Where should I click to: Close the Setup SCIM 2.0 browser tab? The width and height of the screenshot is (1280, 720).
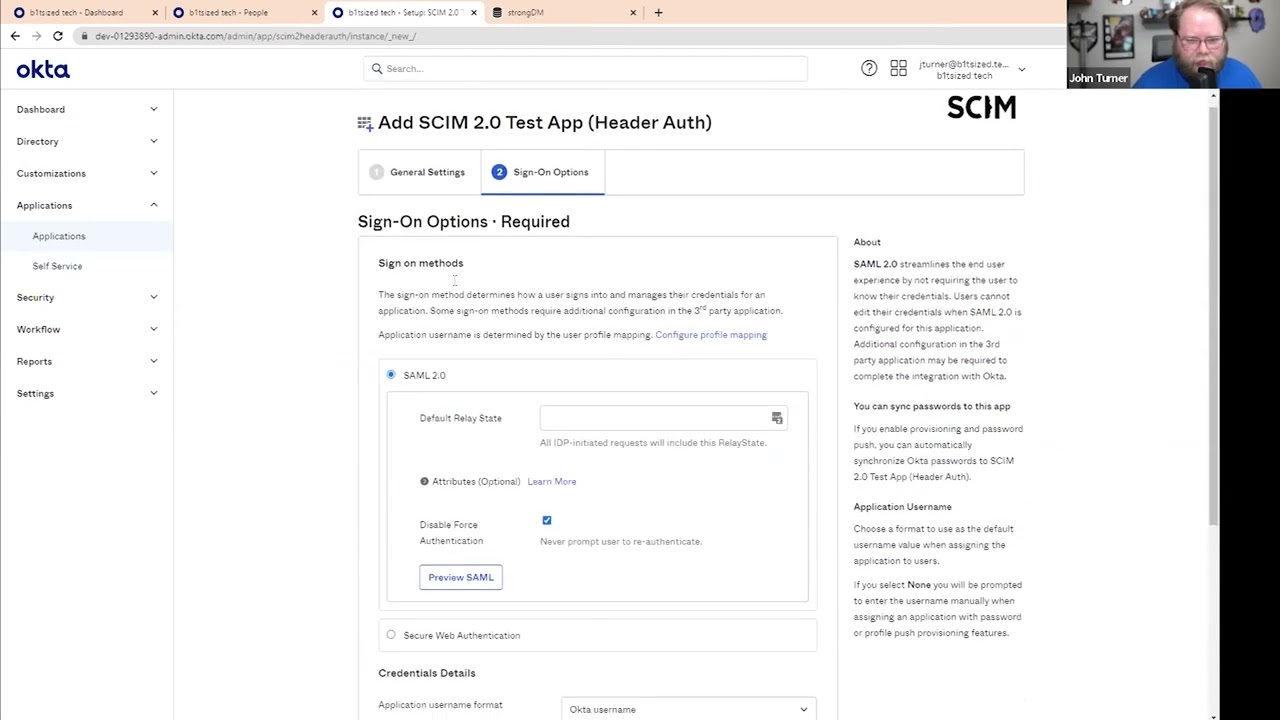tap(474, 13)
